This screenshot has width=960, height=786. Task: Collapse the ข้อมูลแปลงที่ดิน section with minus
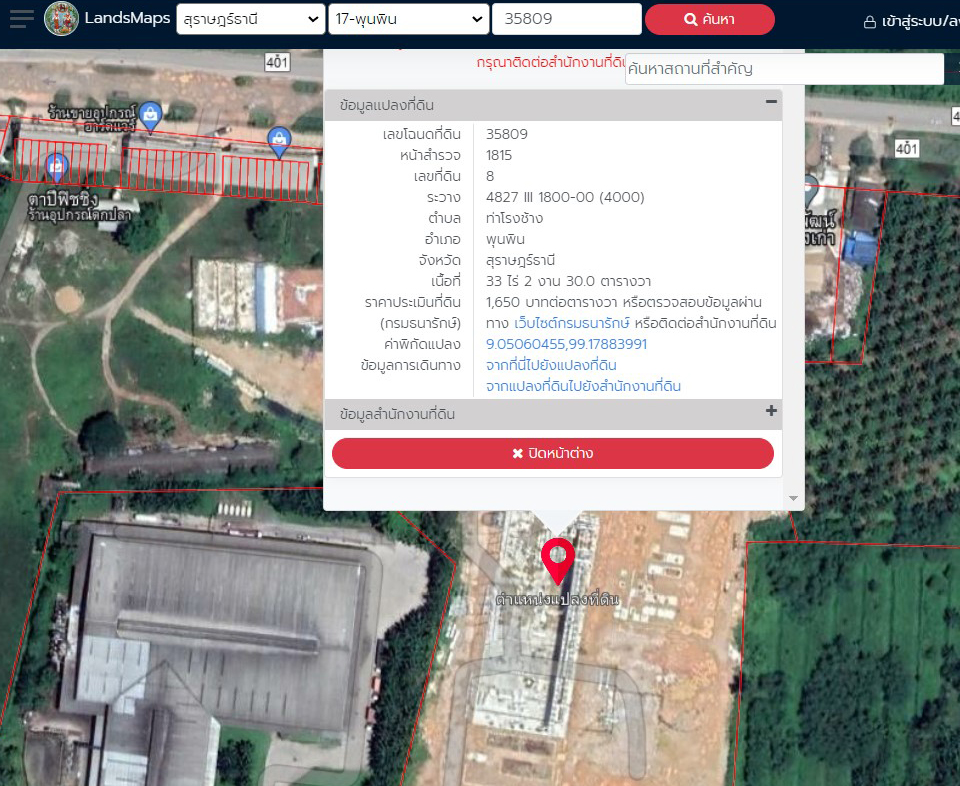(770, 102)
